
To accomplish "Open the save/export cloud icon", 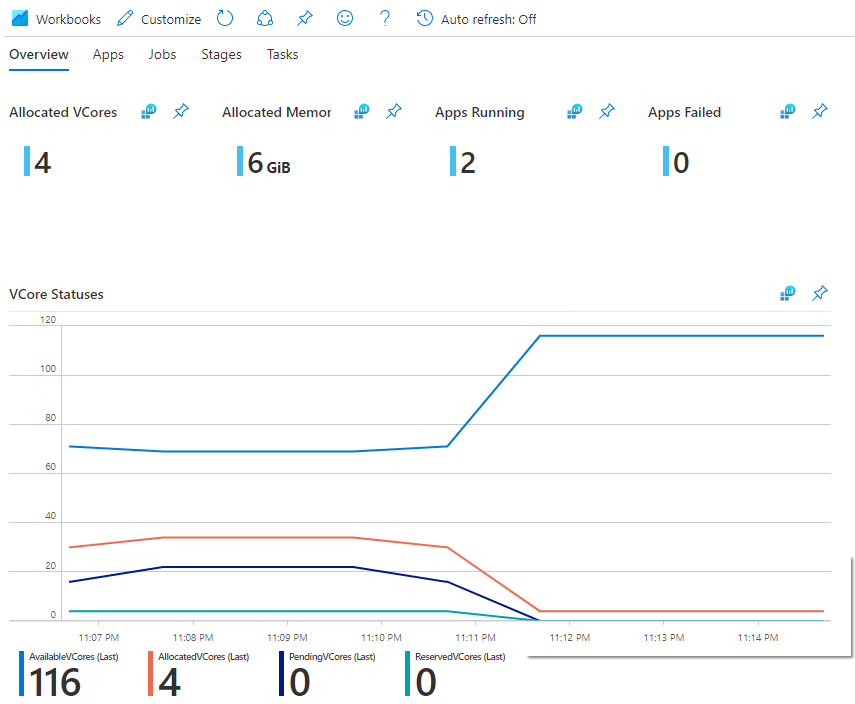I will [x=265, y=18].
